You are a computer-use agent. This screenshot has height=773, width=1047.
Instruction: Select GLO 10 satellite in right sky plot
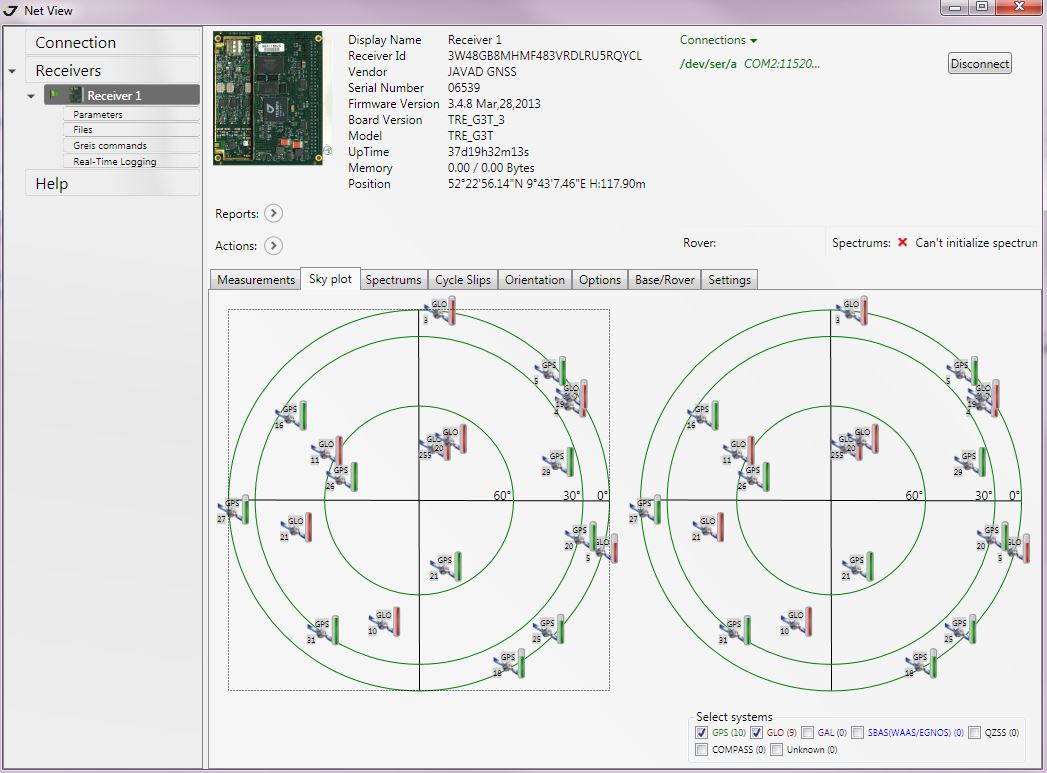tap(796, 621)
